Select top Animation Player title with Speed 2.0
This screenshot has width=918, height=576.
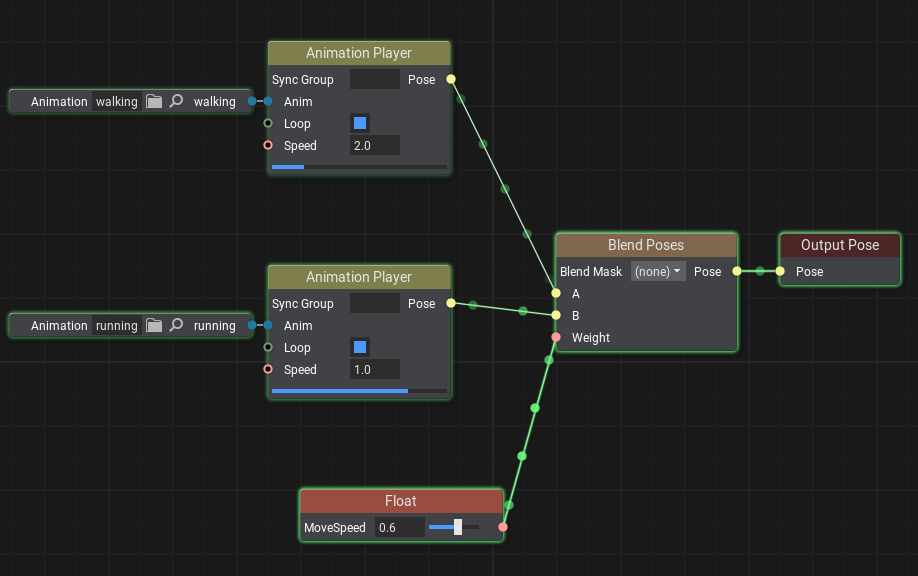[359, 53]
